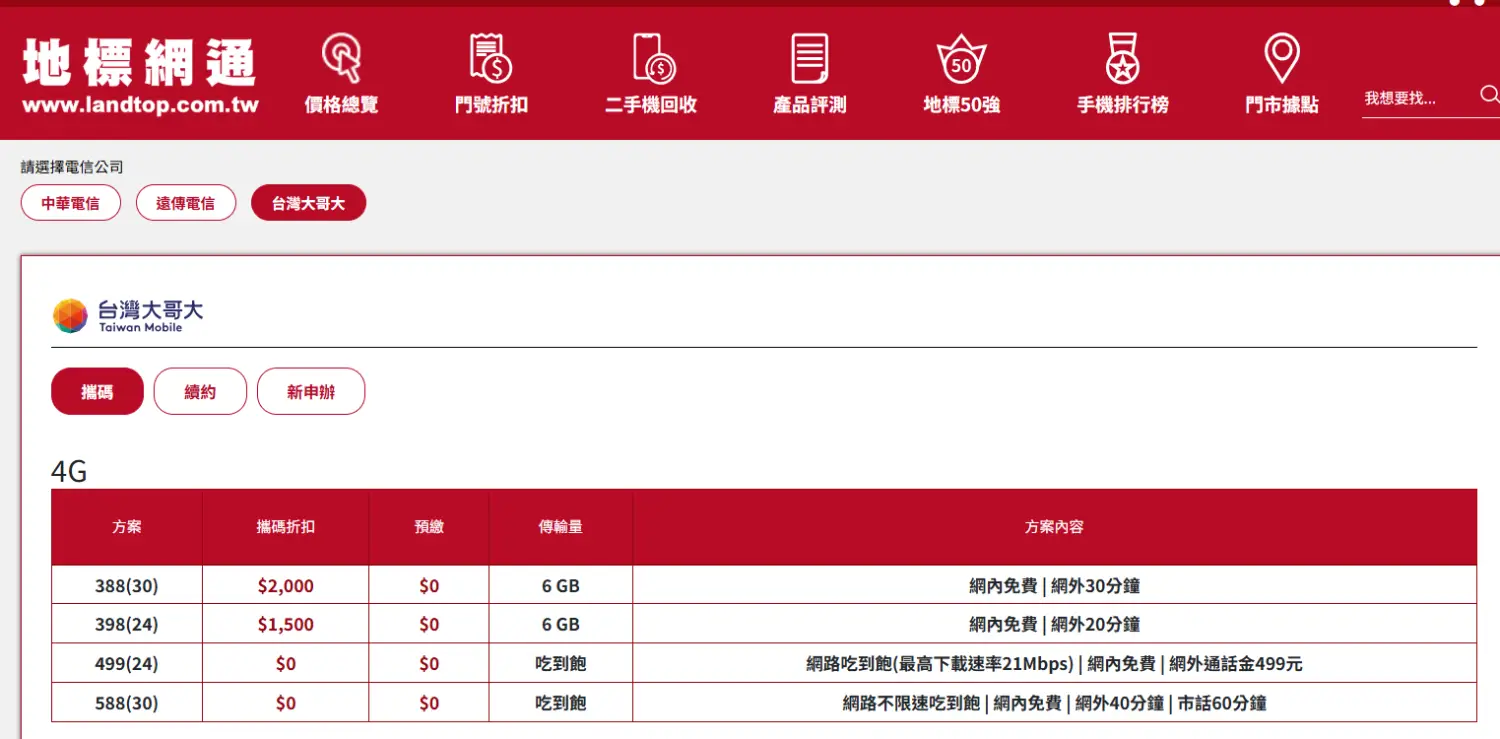Switch to the 攜碼 tab

pyautogui.click(x=97, y=392)
